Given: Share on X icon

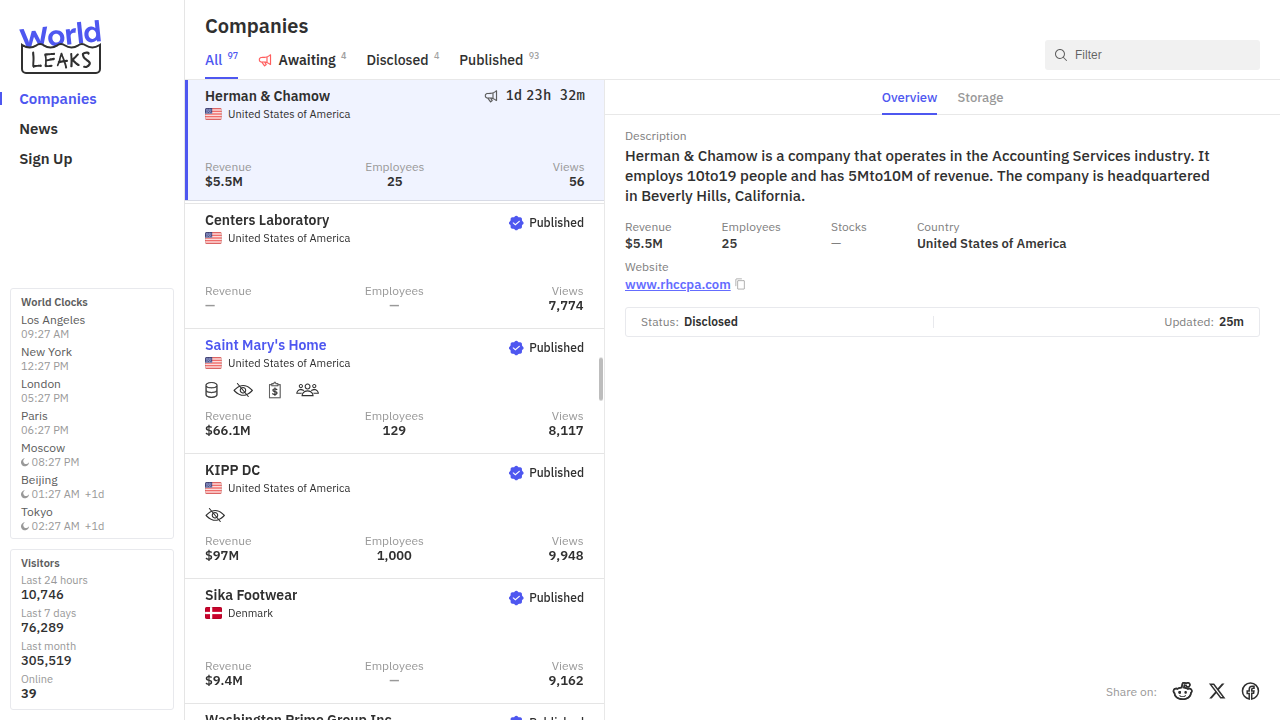Looking at the screenshot, I should click(1217, 691).
